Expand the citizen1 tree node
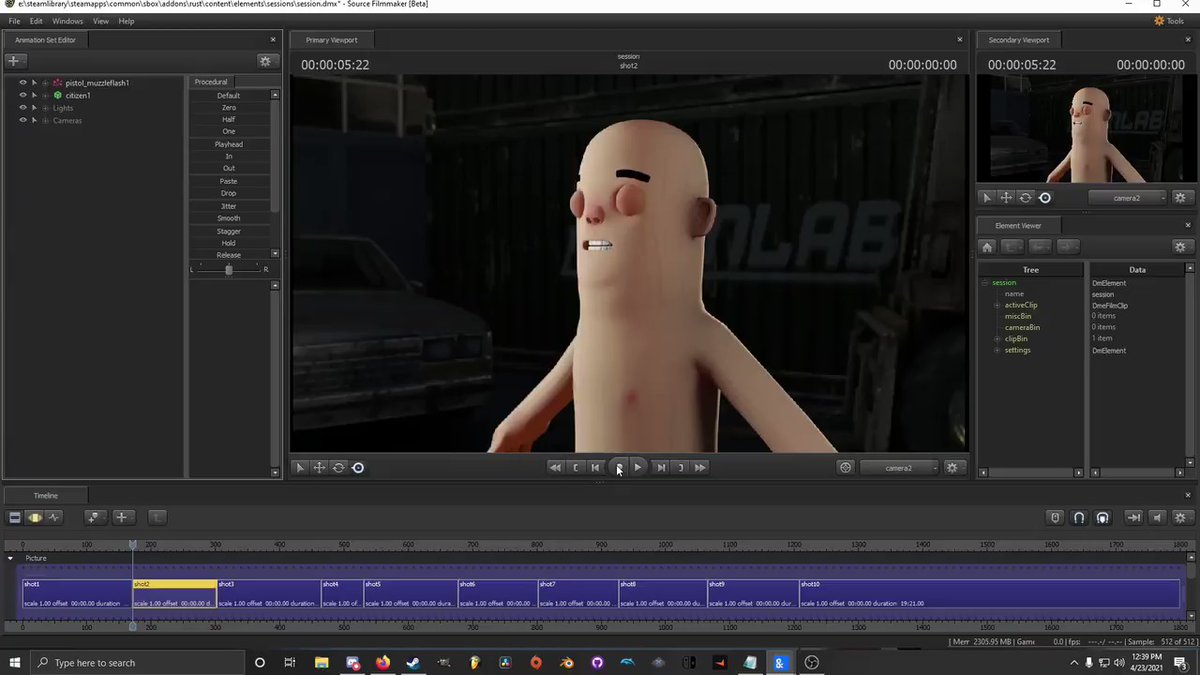The width and height of the screenshot is (1200, 675). point(45,95)
